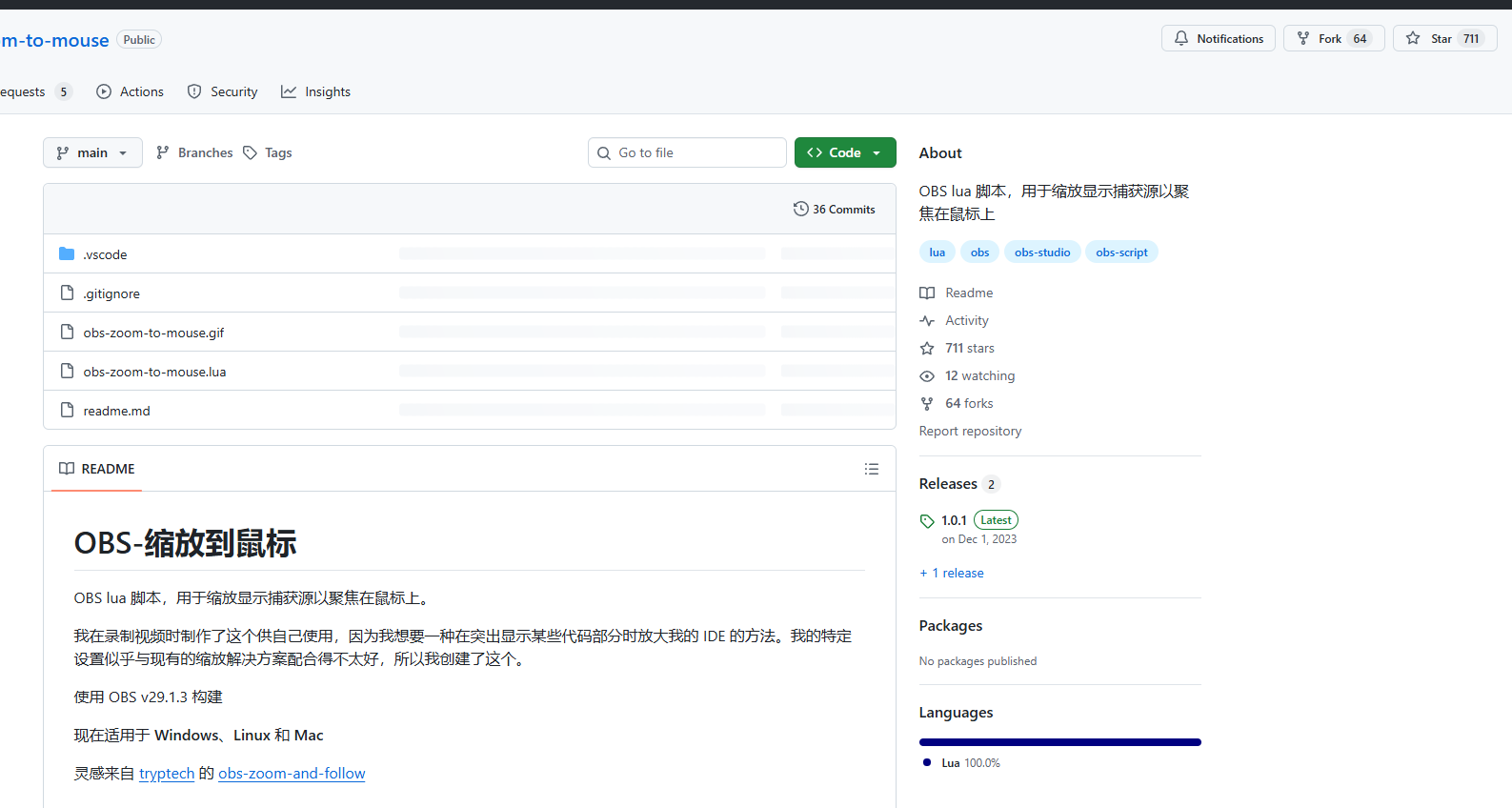Open obs-zoom-and-follow link in README

point(292,773)
